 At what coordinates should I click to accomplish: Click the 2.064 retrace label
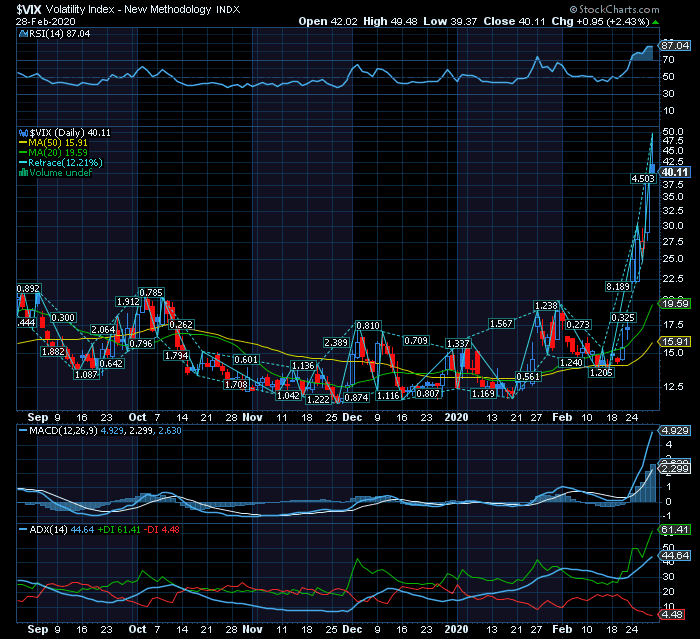103,330
